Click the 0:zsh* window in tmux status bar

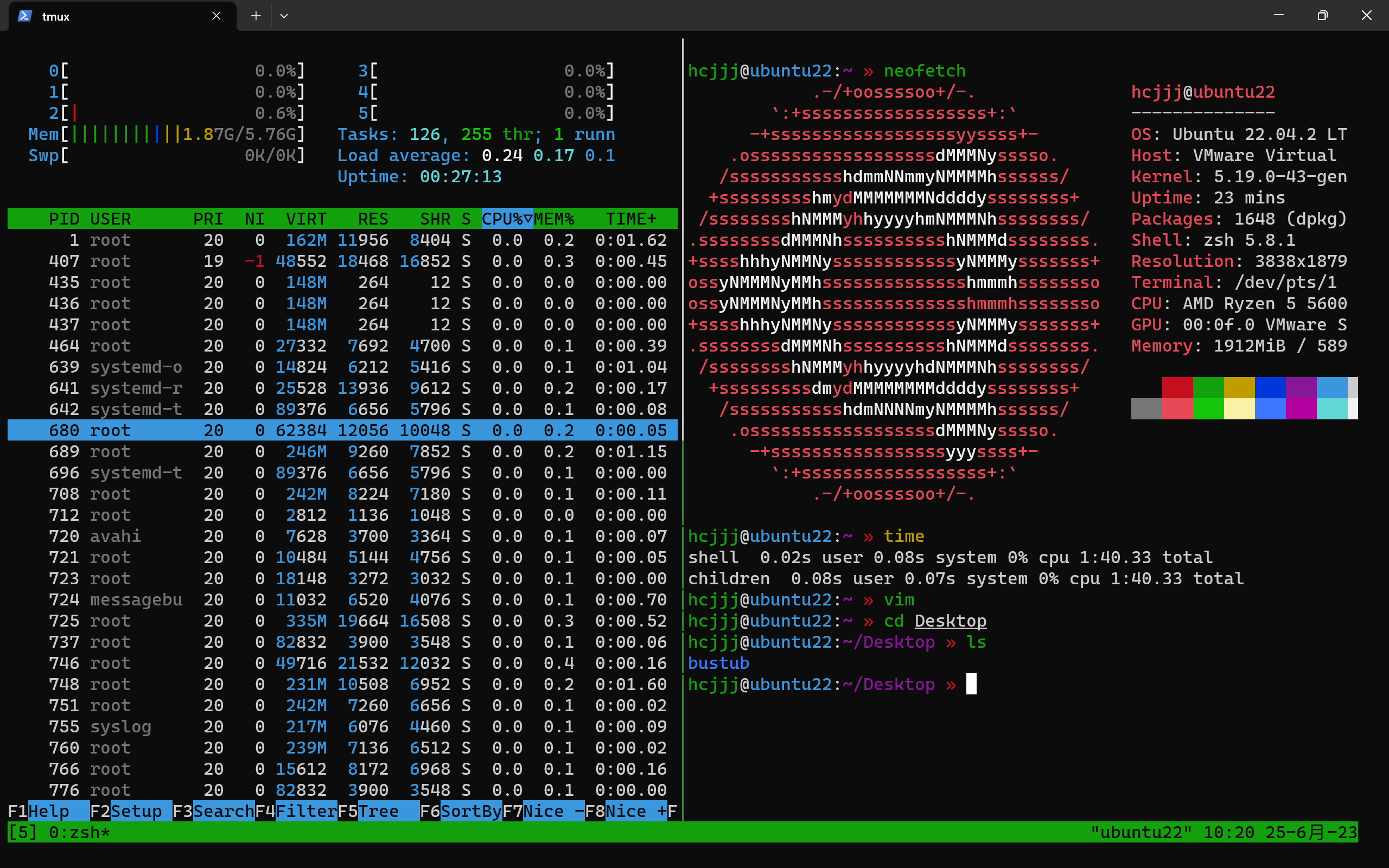coord(79,832)
